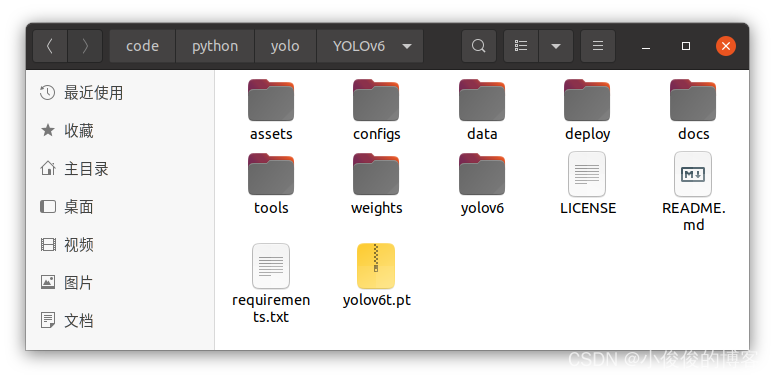Image resolution: width=775 pixels, height=379 pixels.
Task: Expand the YOLOv6 path dropdown arrow
Action: (407, 46)
